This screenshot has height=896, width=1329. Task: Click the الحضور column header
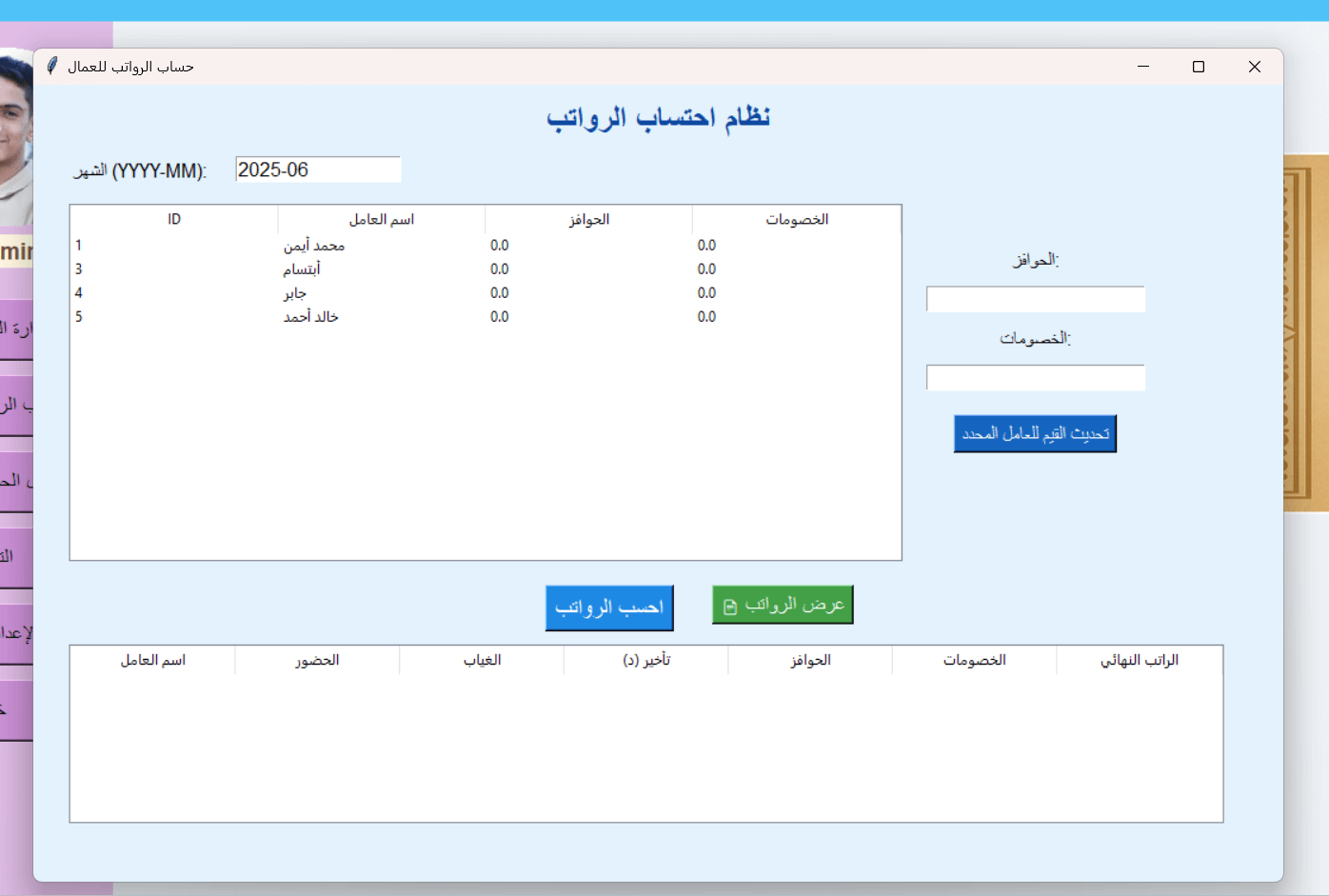point(317,660)
